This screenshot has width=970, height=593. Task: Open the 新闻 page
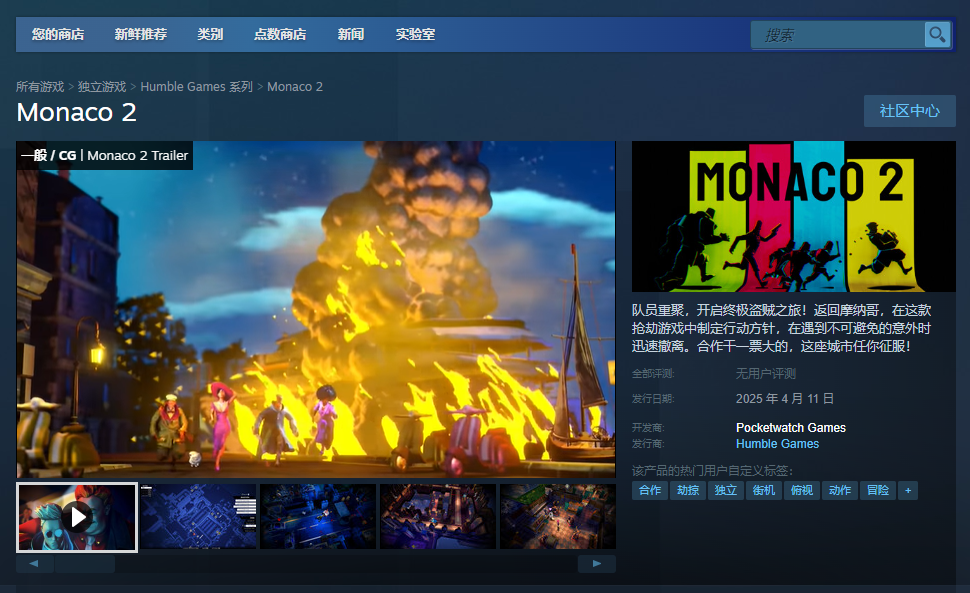point(351,35)
